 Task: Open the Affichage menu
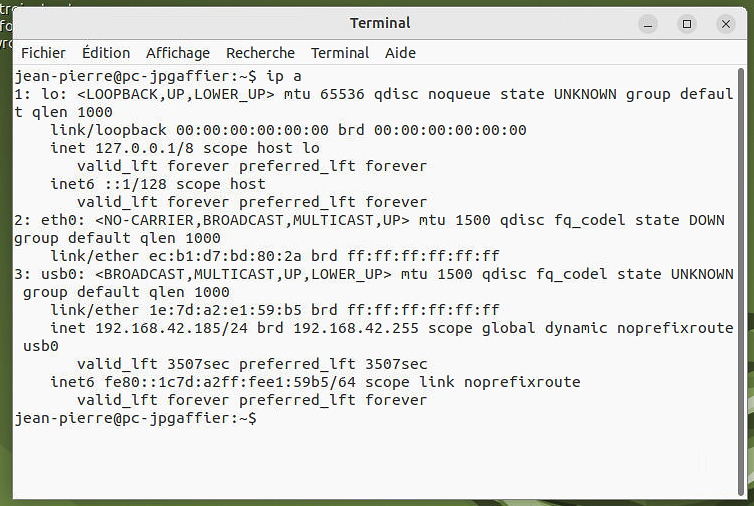point(178,53)
